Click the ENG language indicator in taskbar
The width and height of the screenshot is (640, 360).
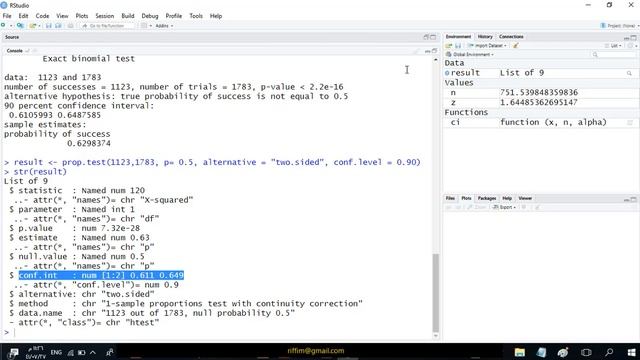56,352
